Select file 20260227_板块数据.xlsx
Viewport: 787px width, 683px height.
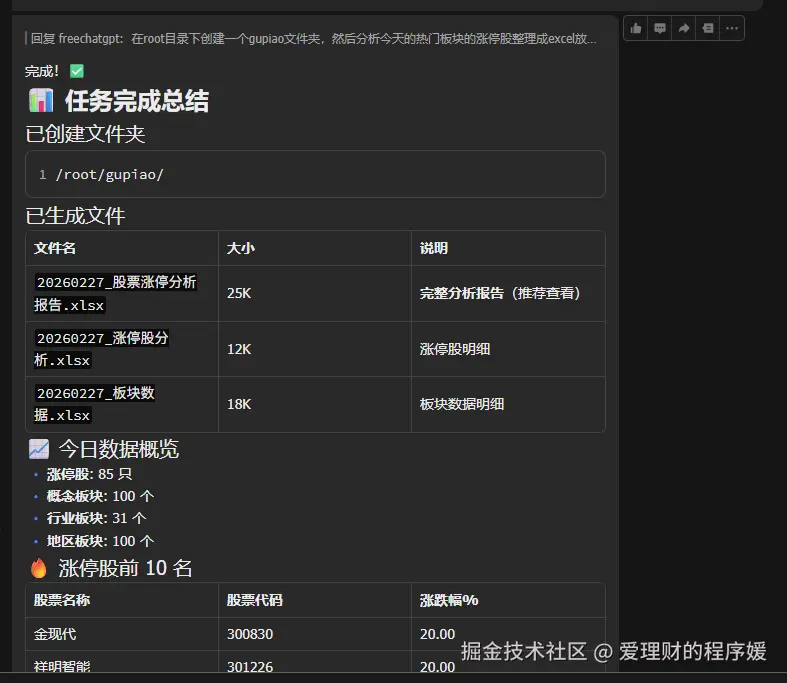pos(94,404)
